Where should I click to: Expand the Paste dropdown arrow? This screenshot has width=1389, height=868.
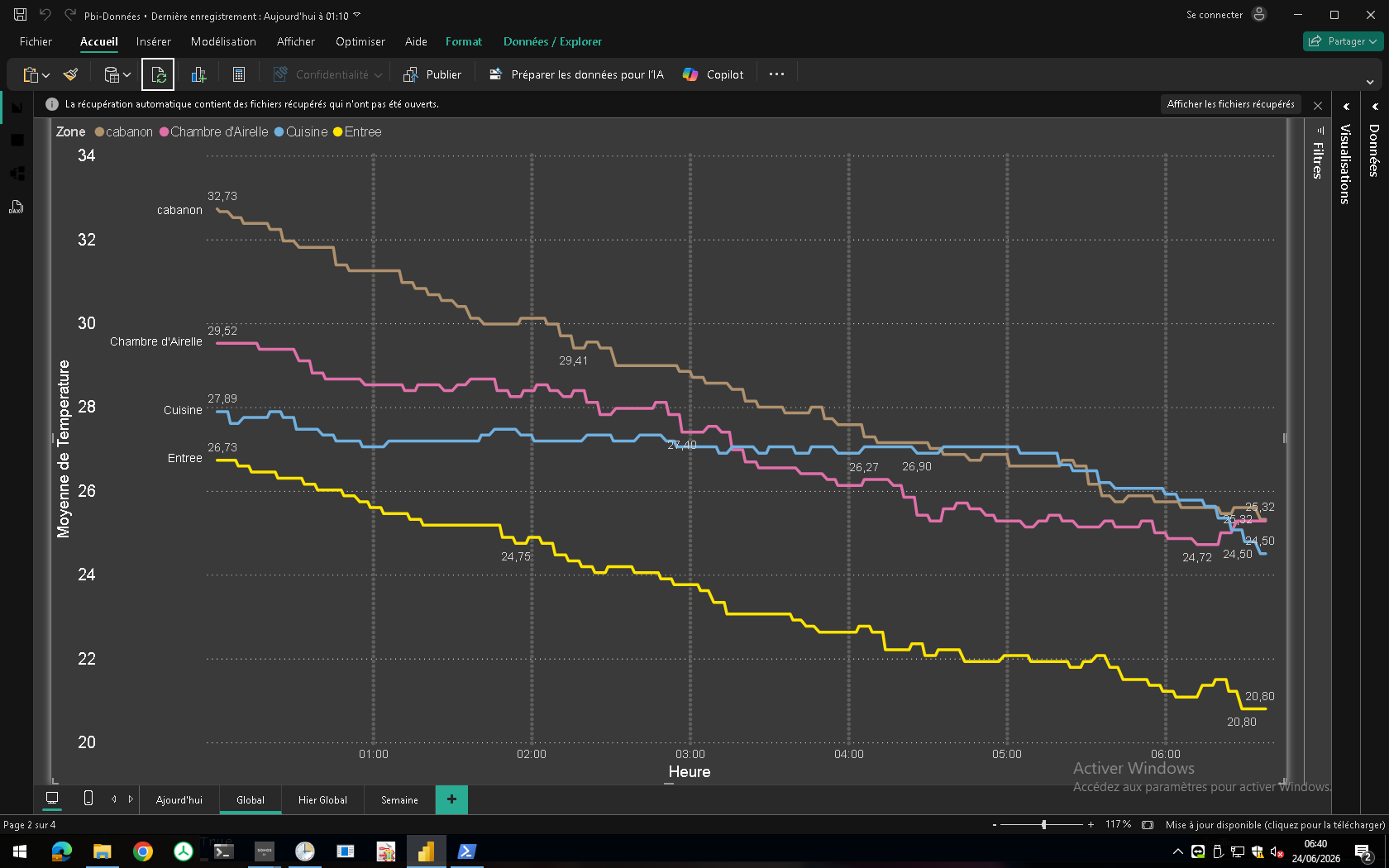click(x=46, y=75)
